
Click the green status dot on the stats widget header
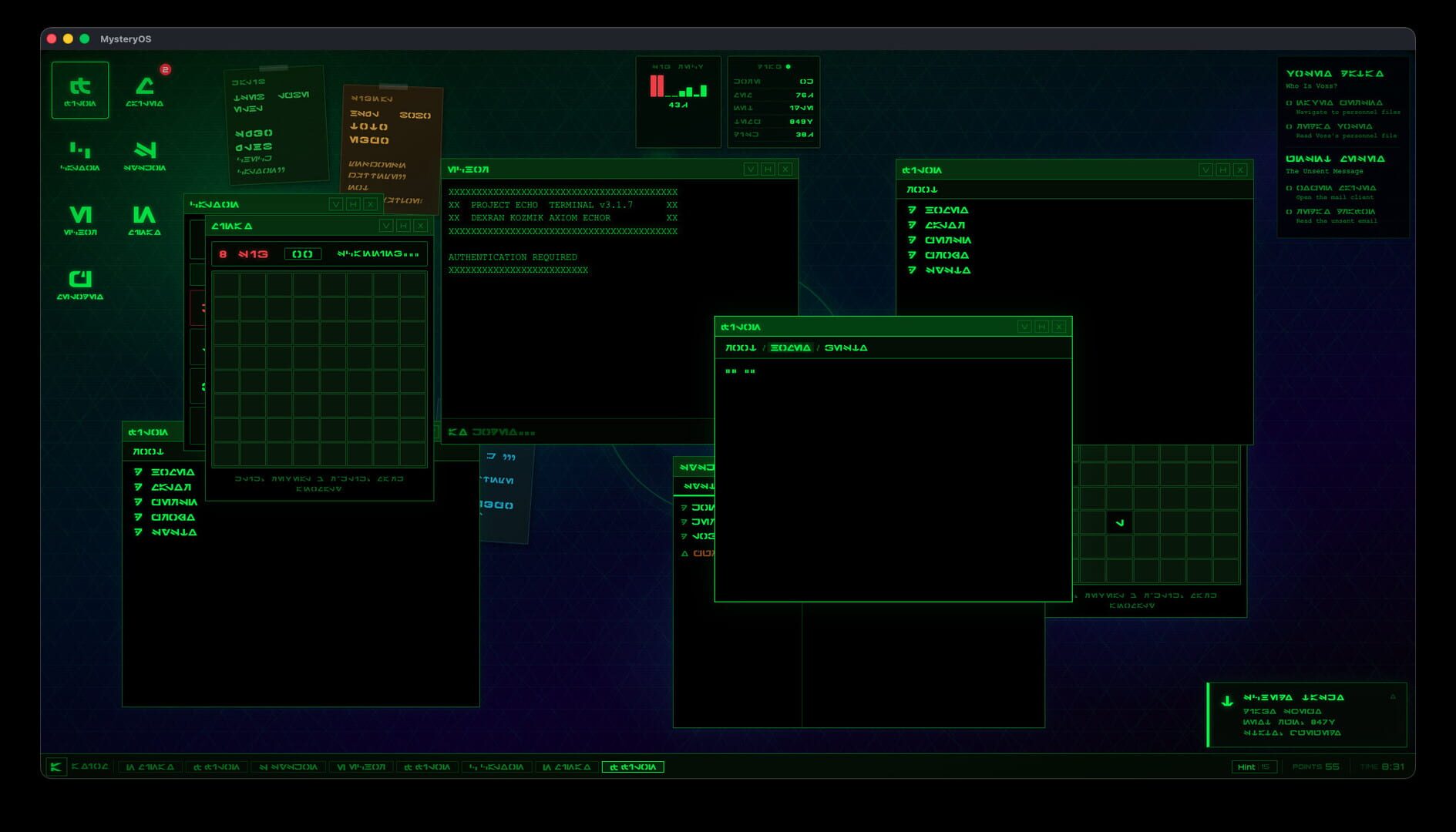tap(788, 66)
